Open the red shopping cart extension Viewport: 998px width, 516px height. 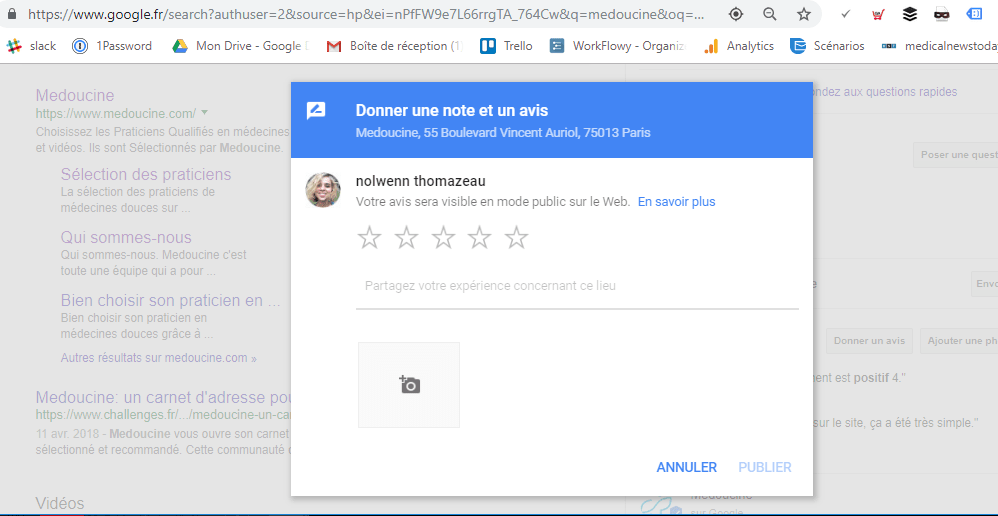click(x=878, y=14)
